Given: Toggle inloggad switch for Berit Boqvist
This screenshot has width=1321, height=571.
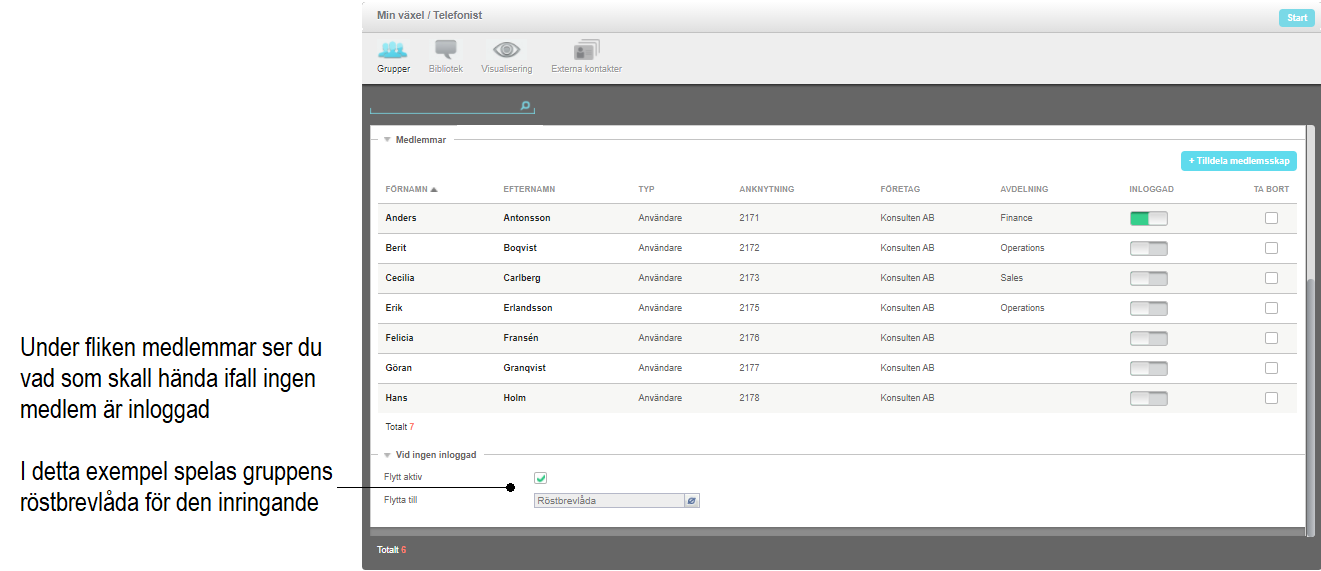Looking at the screenshot, I should [x=1149, y=248].
